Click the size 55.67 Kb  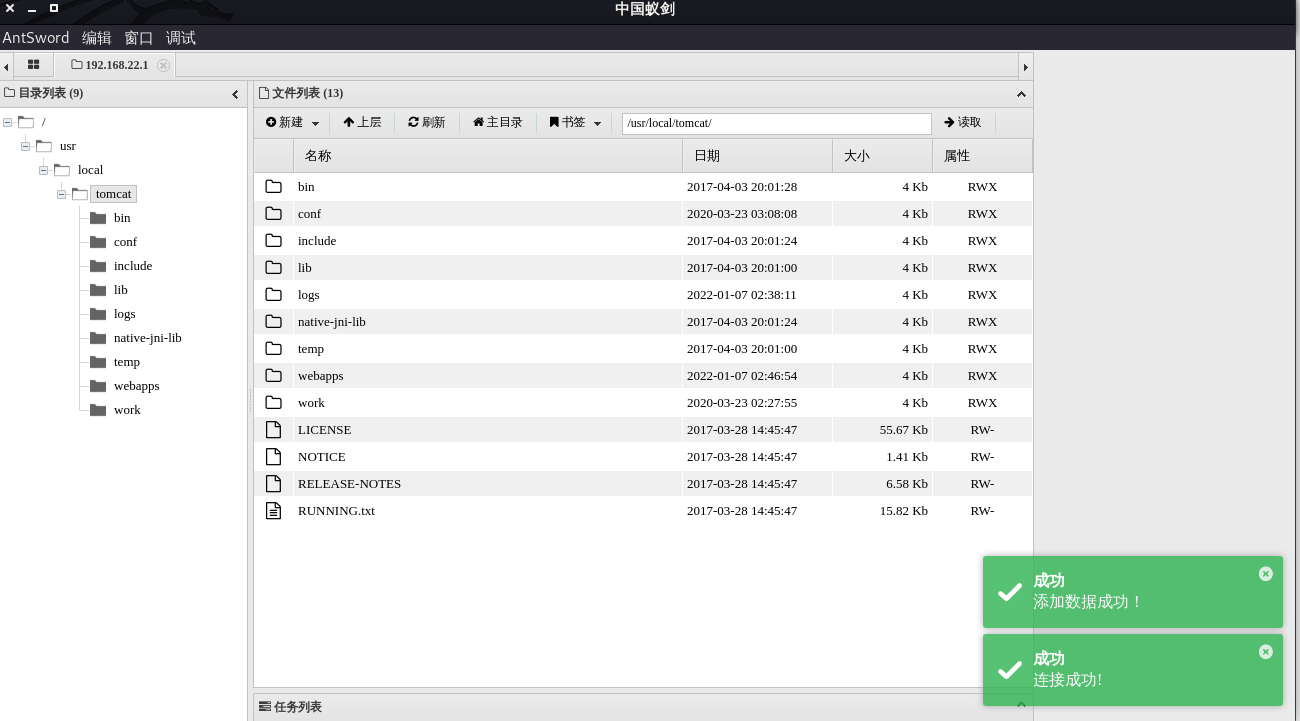904,430
